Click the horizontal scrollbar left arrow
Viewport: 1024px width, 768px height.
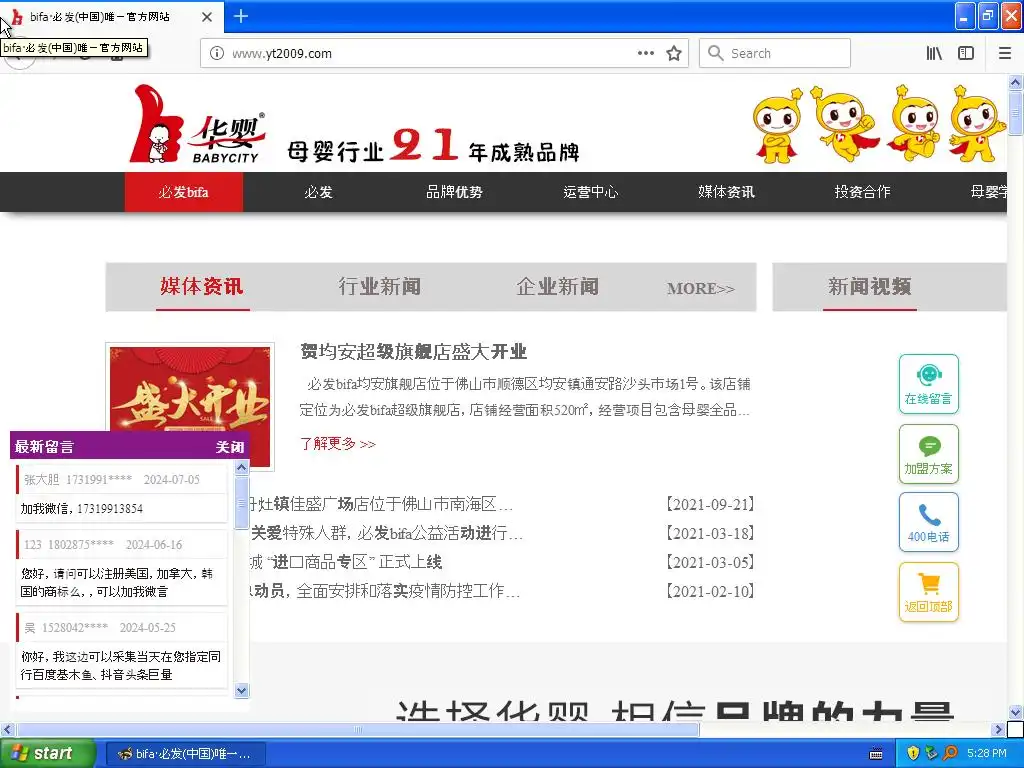tap(7, 729)
